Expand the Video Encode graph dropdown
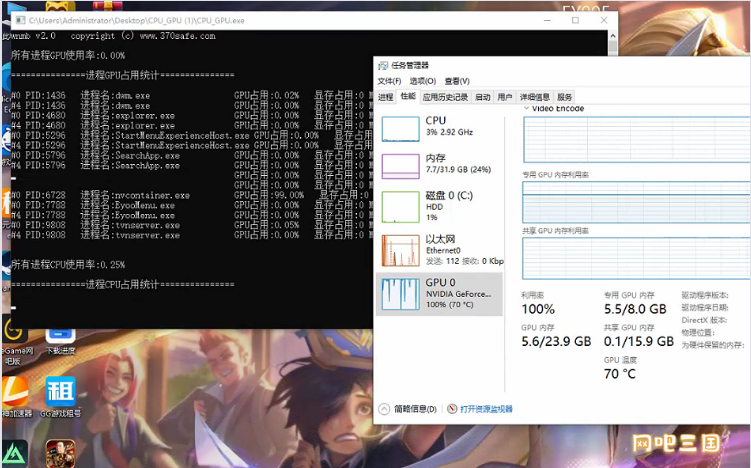 point(527,109)
